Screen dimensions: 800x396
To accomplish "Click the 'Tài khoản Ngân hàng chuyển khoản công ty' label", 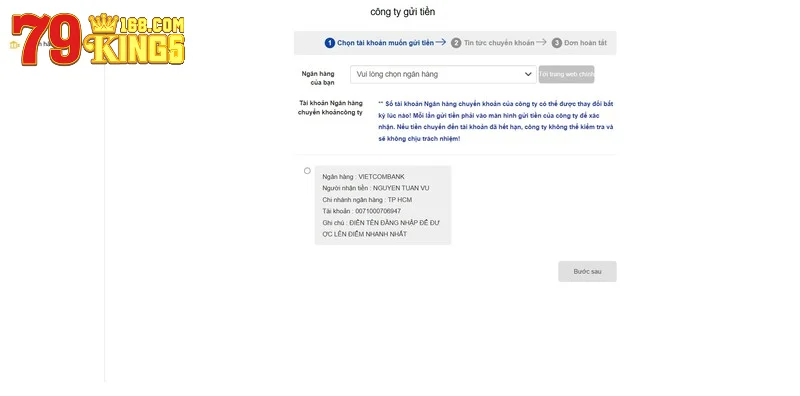I will point(331,108).
